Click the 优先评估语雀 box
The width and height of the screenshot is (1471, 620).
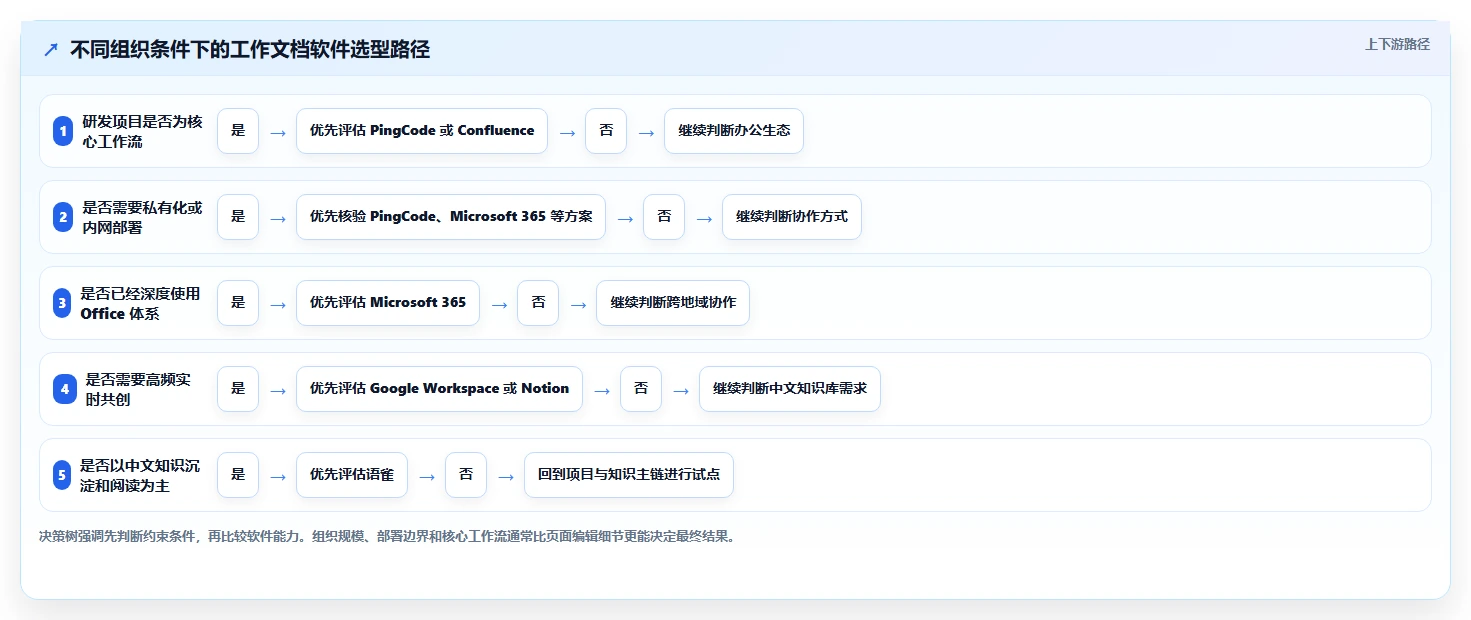352,475
